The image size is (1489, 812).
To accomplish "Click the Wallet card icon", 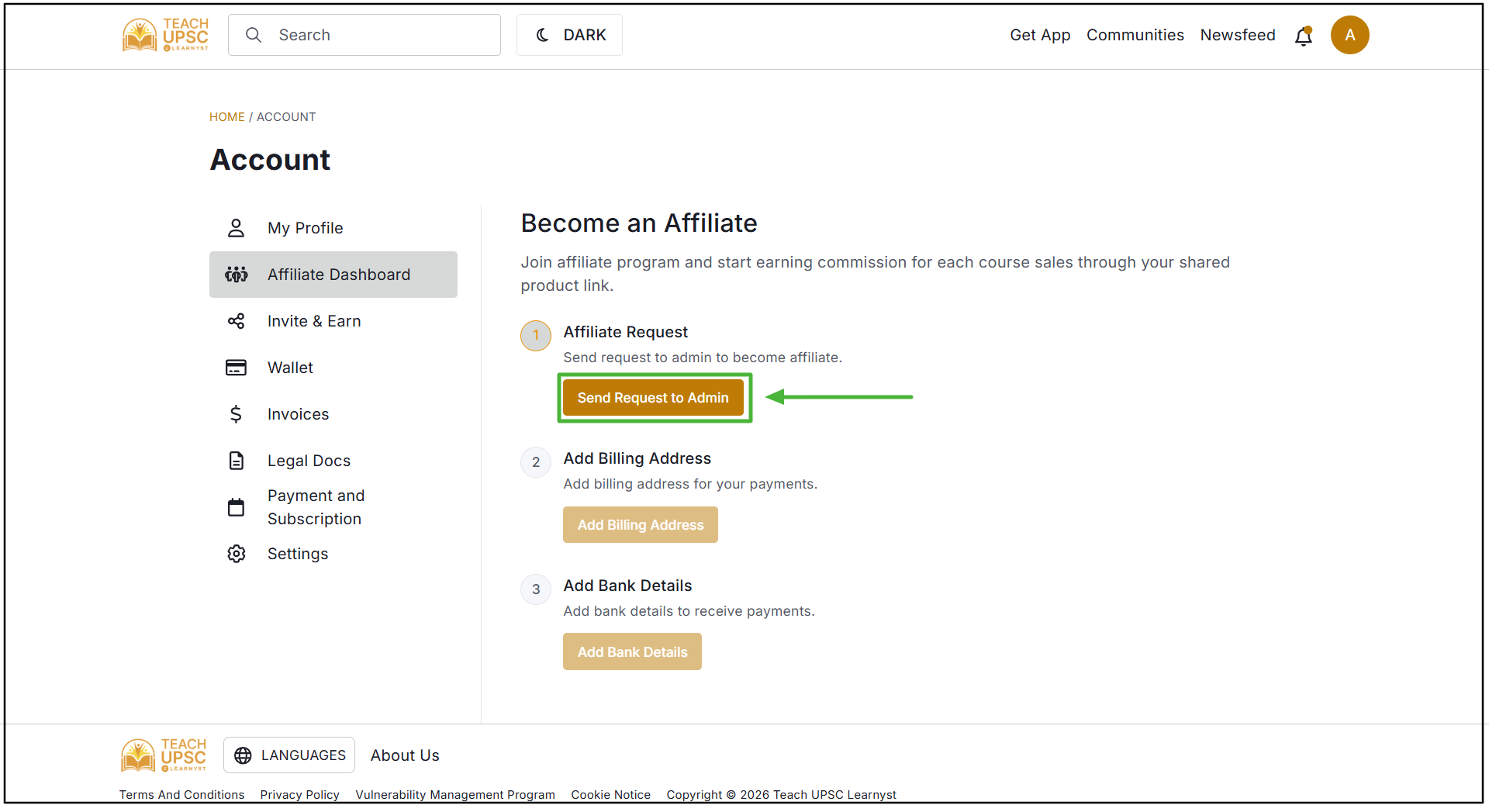I will pos(237,368).
